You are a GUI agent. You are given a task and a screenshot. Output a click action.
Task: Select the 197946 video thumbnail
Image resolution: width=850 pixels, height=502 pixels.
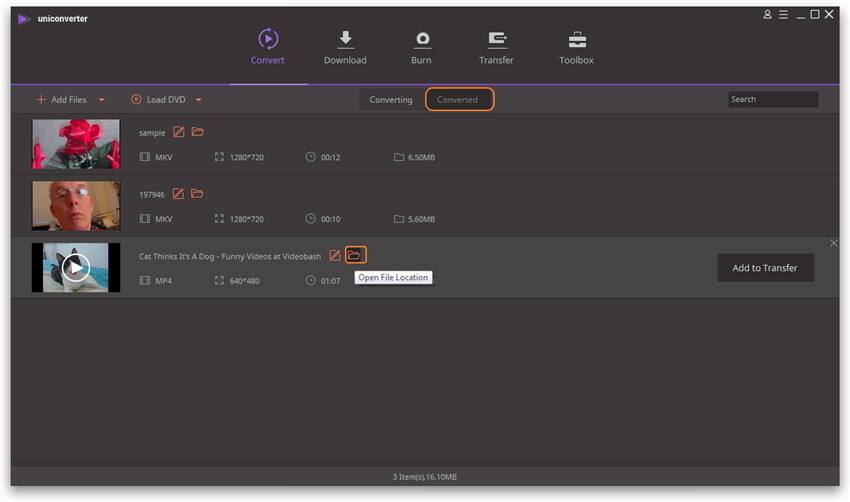[76, 206]
